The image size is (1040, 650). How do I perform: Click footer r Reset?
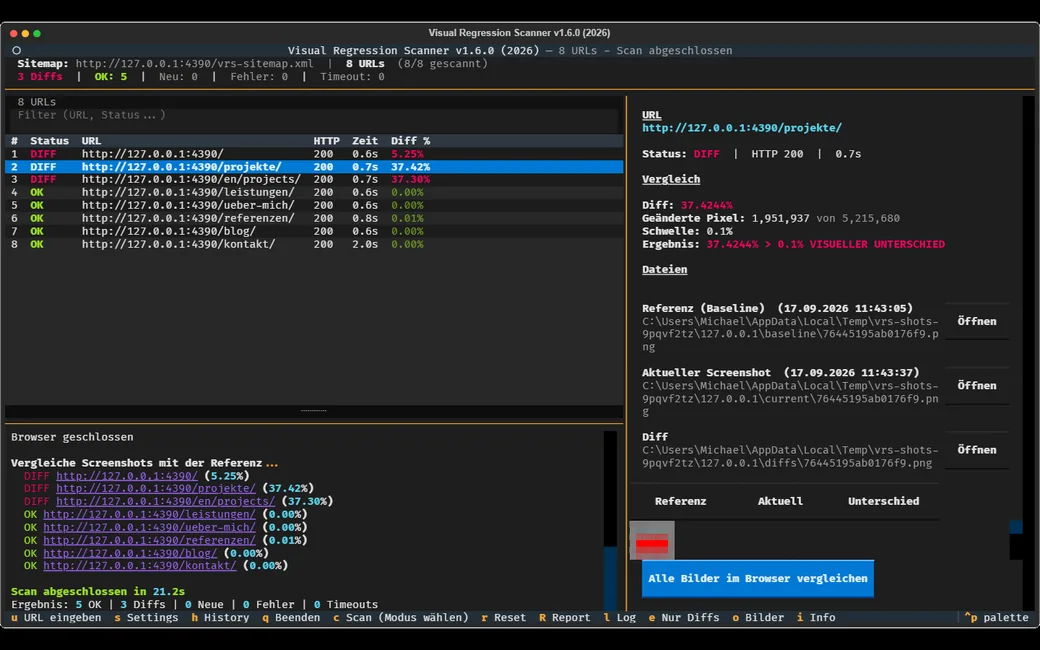click(x=503, y=618)
